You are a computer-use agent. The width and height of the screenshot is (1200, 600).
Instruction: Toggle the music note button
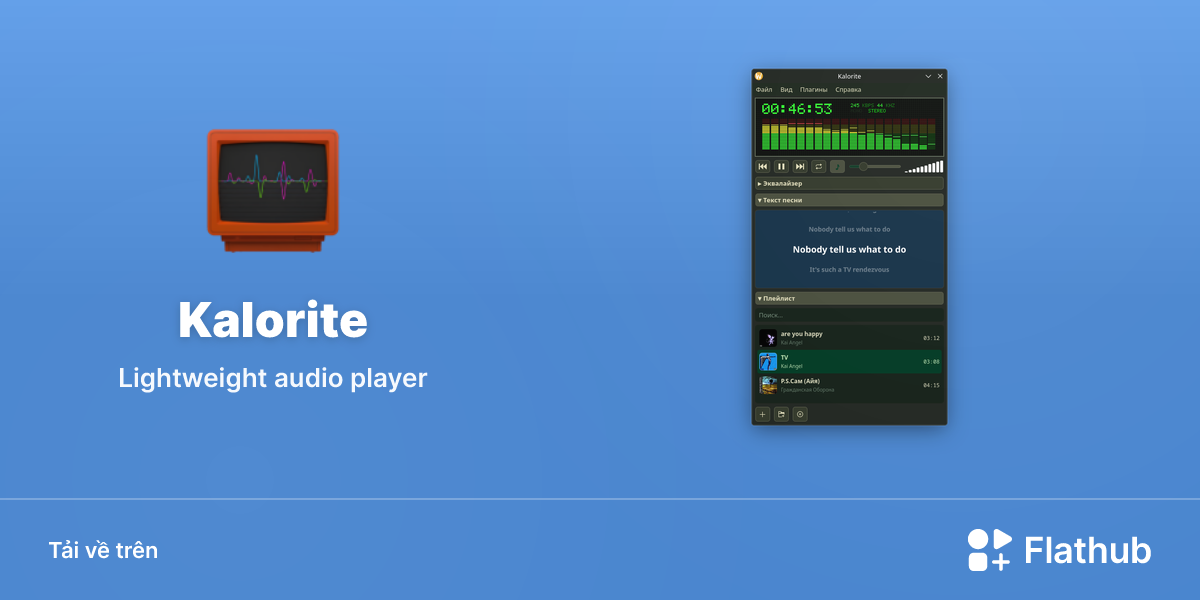(x=838, y=166)
